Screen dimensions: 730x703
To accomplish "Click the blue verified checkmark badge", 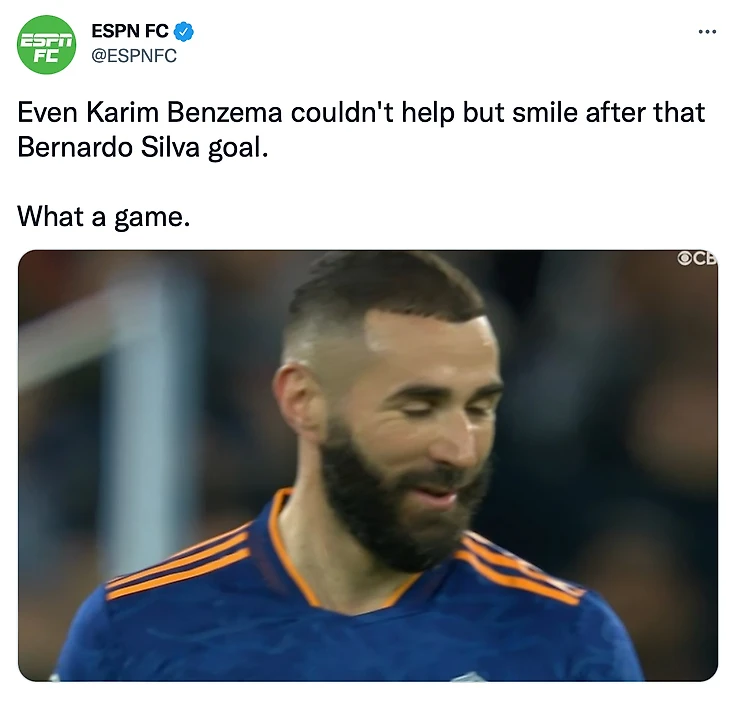I will [x=183, y=32].
